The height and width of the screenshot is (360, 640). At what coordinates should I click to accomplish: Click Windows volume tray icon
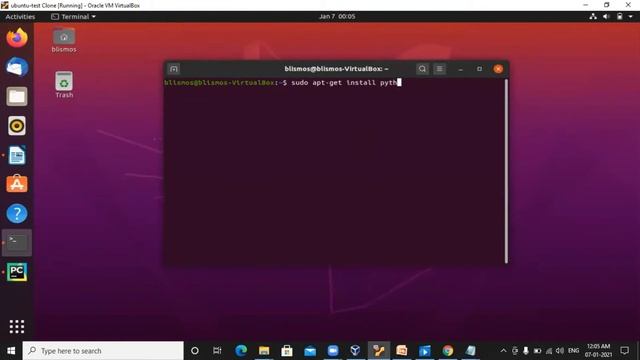tap(560, 351)
